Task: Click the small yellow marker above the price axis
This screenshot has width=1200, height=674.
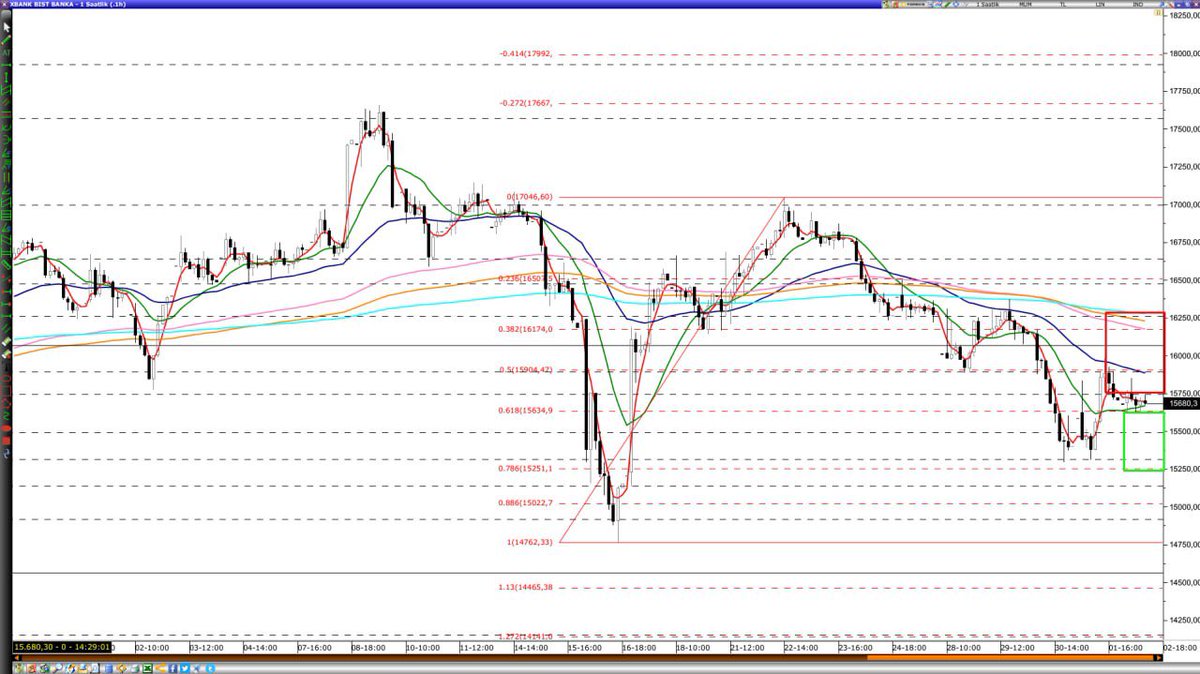Action: tap(1157, 12)
